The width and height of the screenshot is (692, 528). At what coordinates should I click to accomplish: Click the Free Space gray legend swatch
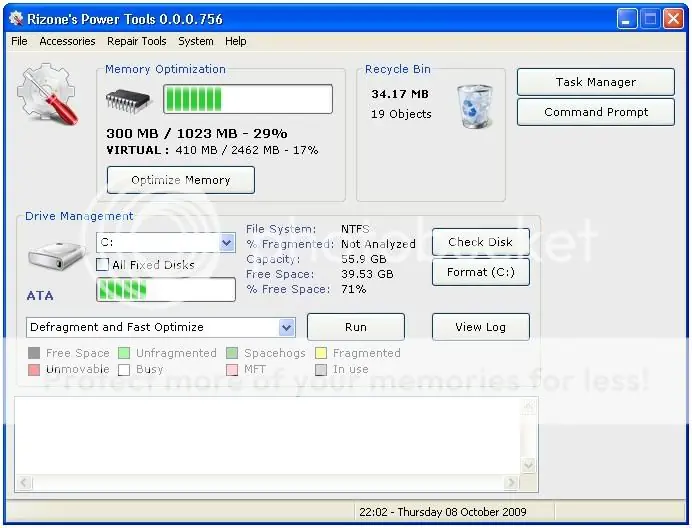34,353
